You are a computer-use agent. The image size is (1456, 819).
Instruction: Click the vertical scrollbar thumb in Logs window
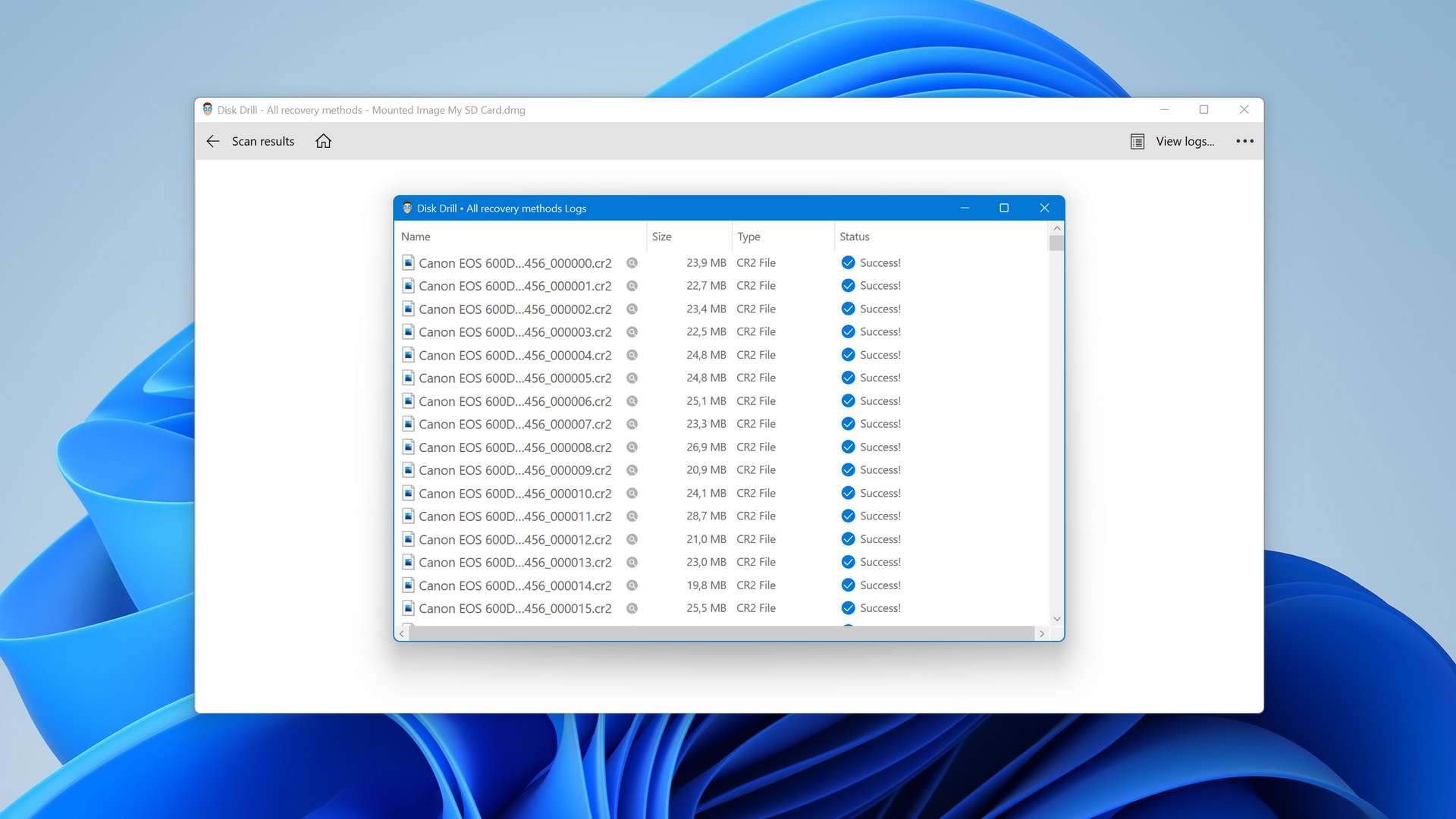(x=1056, y=243)
